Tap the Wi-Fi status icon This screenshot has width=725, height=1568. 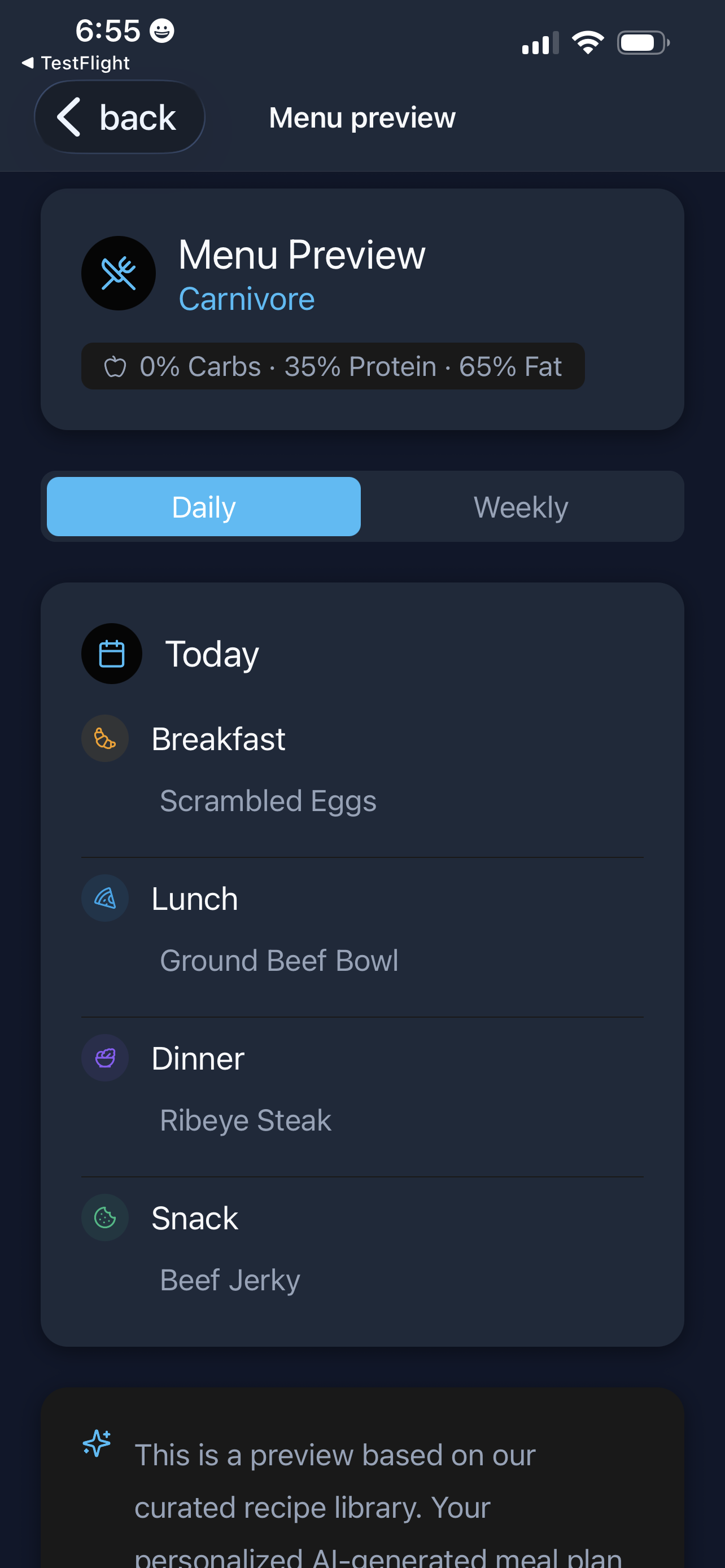[587, 42]
